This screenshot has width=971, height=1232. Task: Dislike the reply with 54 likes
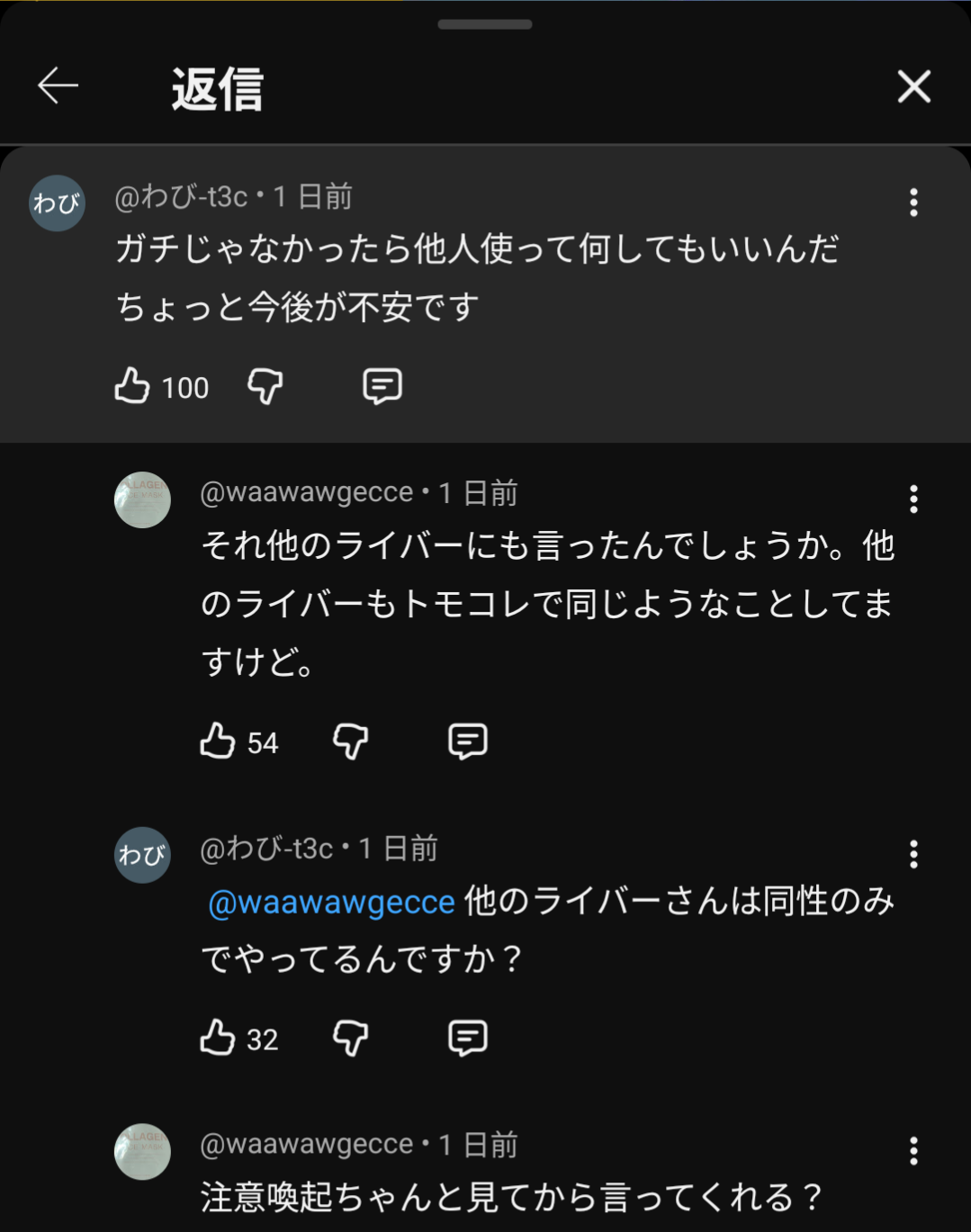[x=351, y=742]
